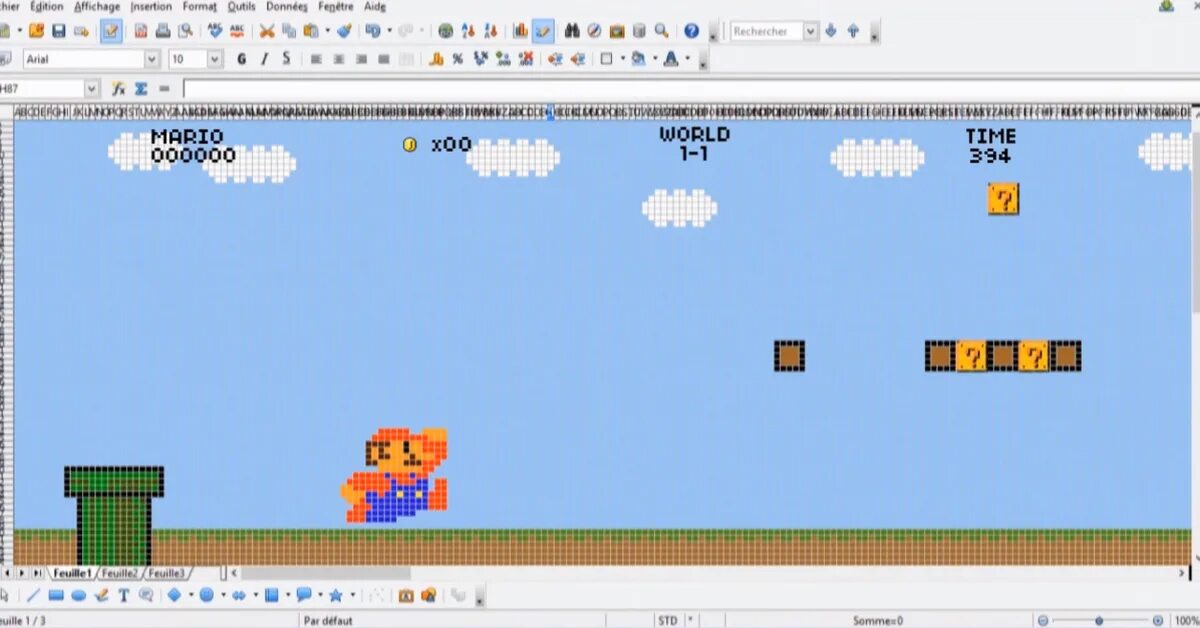Click the Sum sigma icon

[141, 89]
